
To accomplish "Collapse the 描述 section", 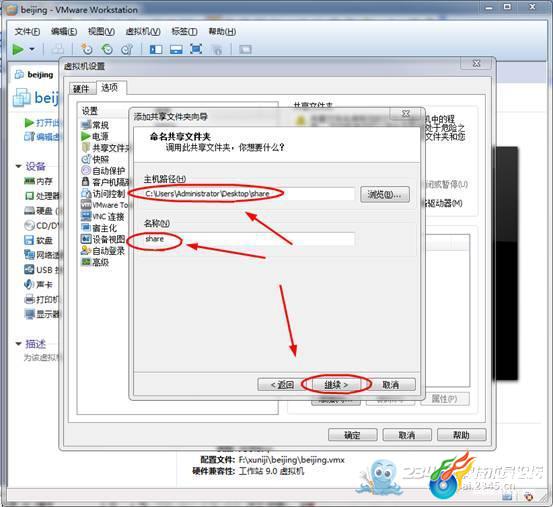I will tap(19, 343).
